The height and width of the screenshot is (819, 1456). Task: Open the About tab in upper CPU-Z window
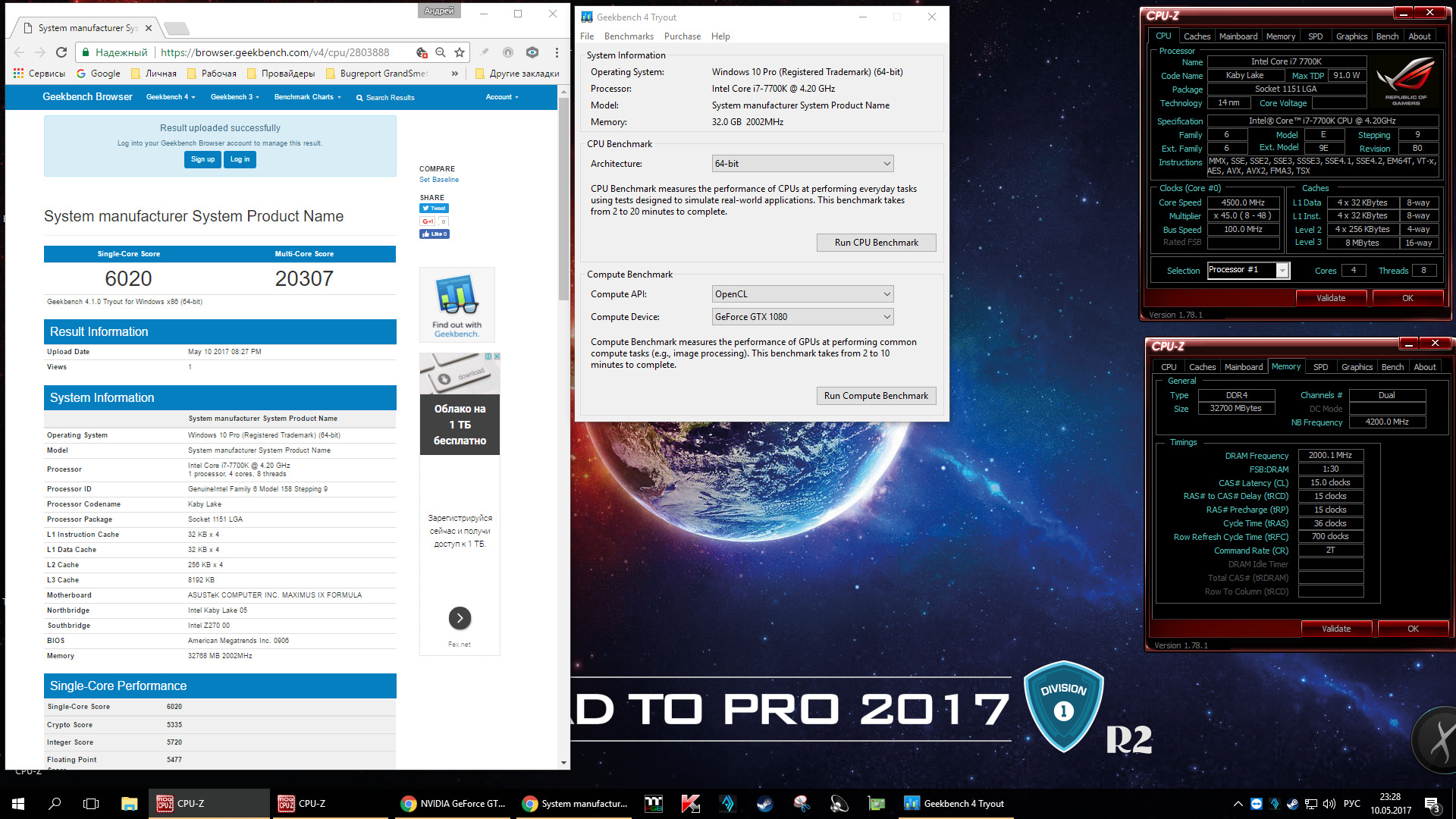[1420, 36]
